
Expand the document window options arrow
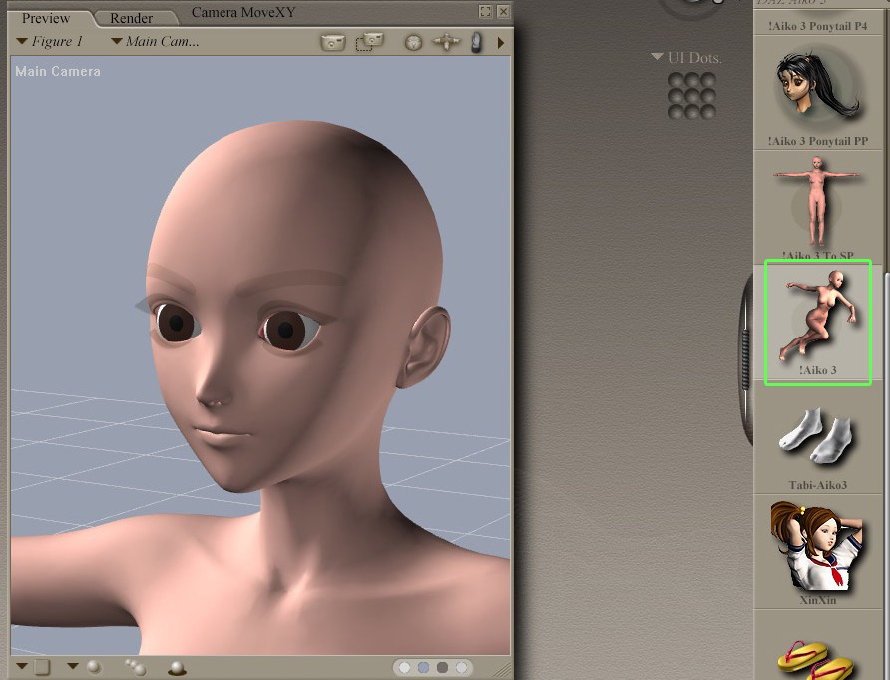[501, 43]
